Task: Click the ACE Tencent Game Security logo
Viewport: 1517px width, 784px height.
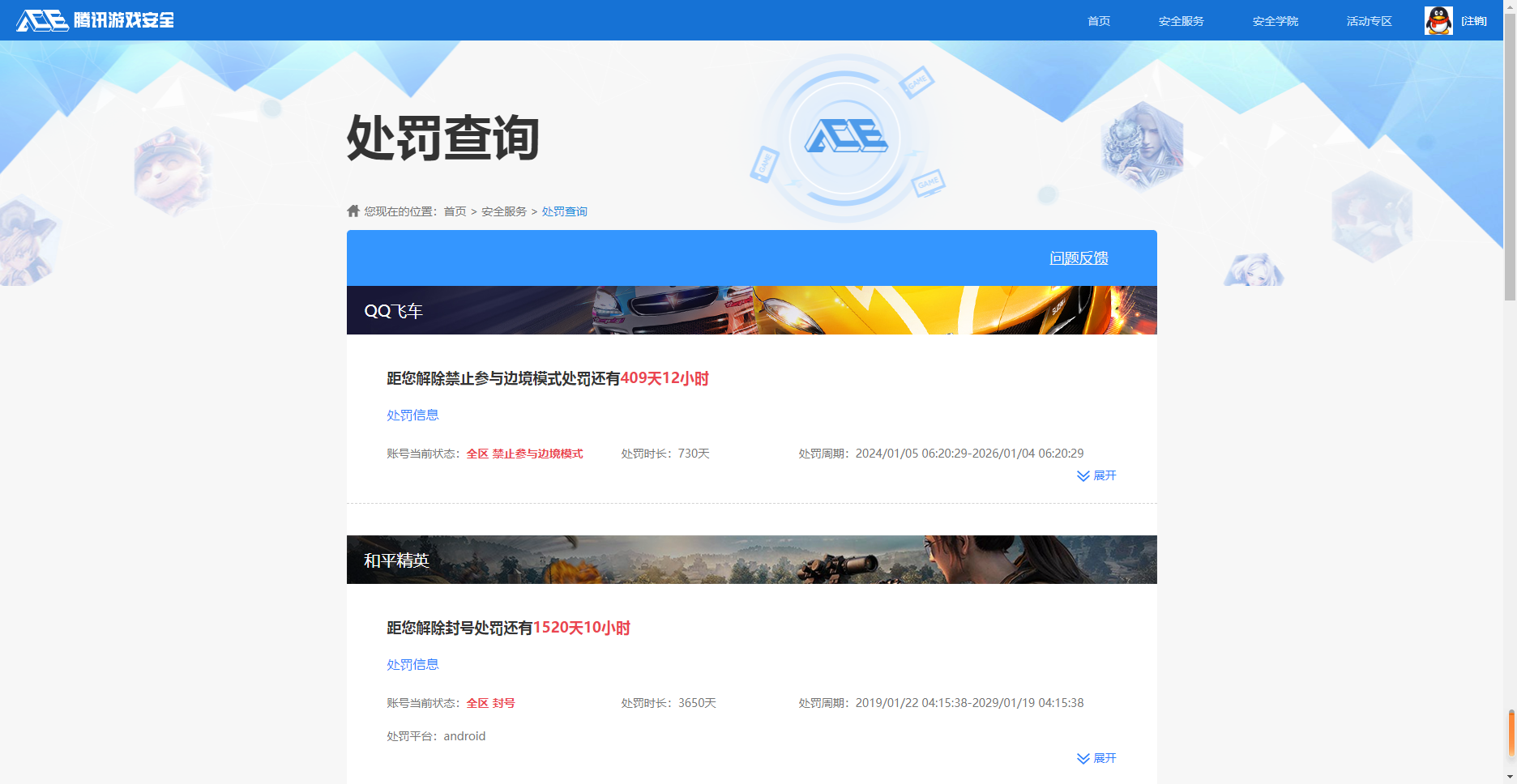Action: 95,20
